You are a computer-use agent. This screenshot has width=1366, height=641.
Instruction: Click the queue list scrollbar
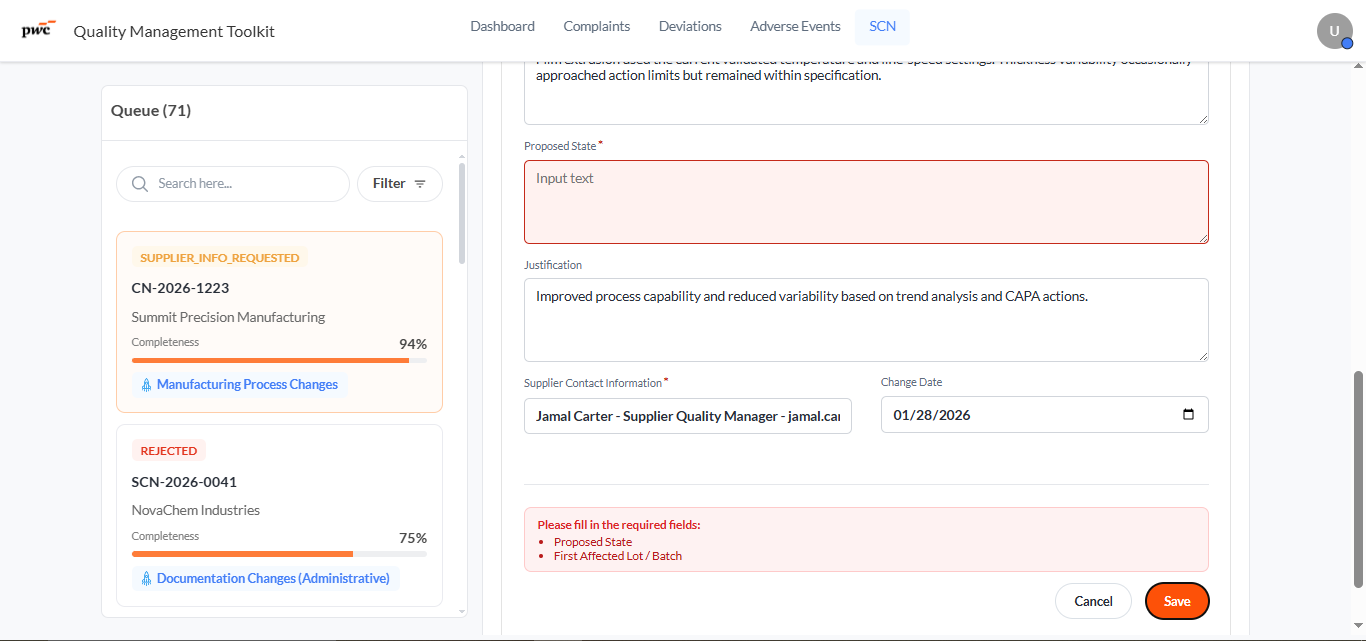pyautogui.click(x=462, y=212)
